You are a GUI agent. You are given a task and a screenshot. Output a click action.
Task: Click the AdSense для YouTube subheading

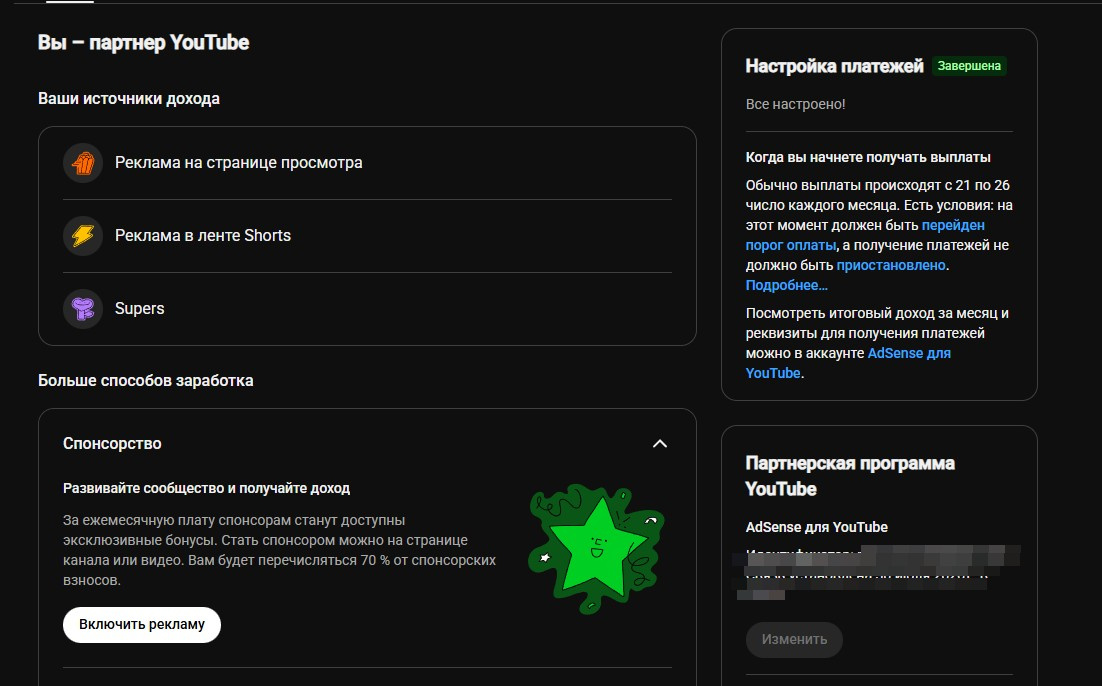pyautogui.click(x=817, y=527)
